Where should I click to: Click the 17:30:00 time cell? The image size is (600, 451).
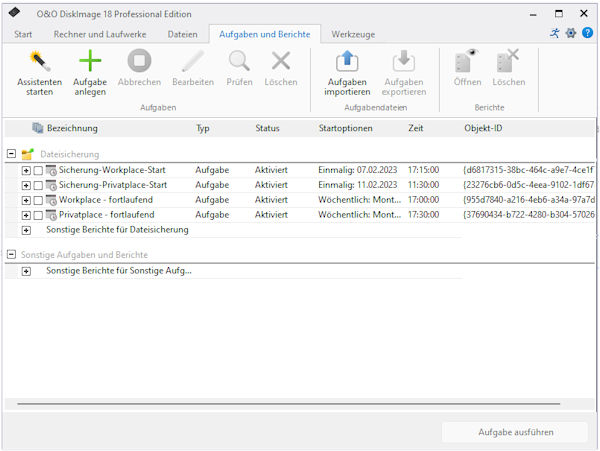(x=423, y=215)
